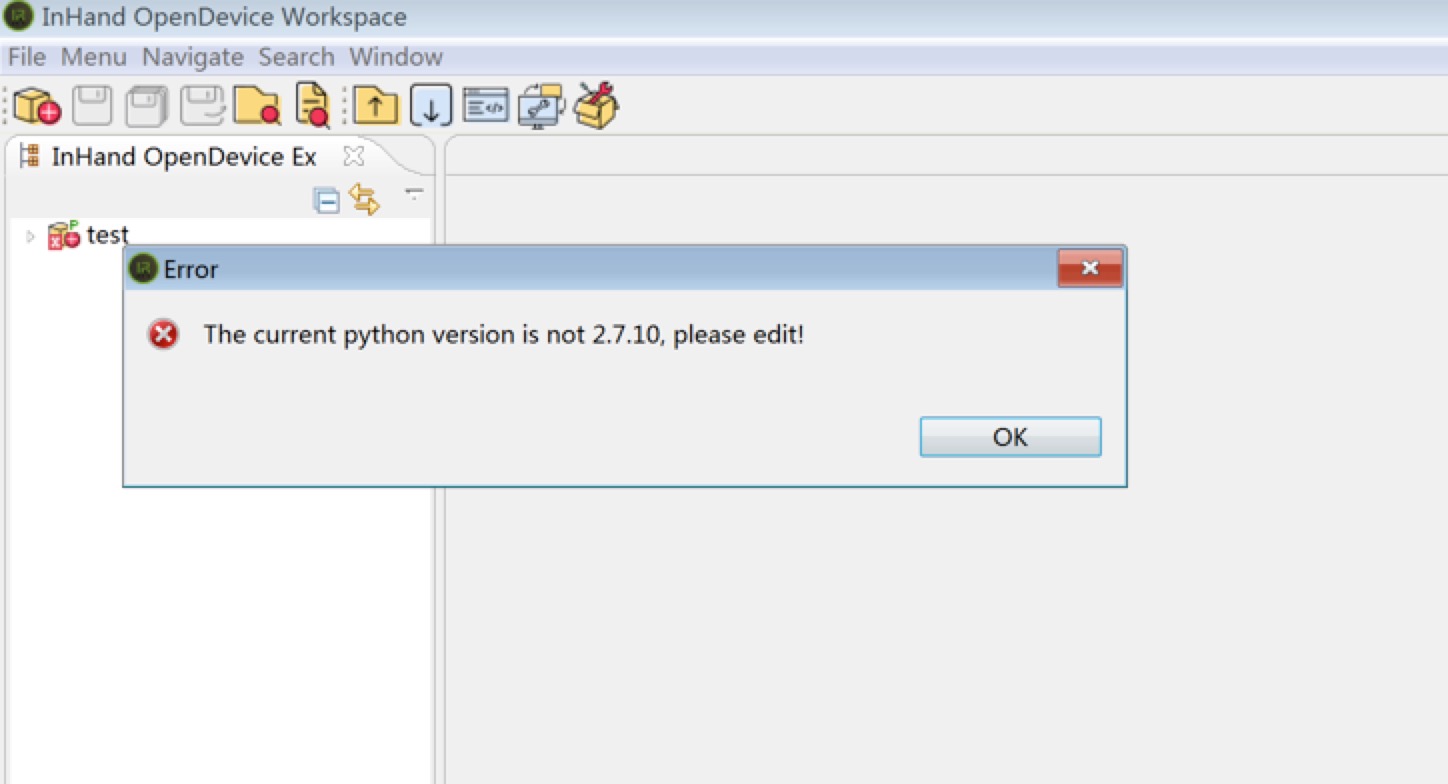The width and height of the screenshot is (1448, 784).
Task: Open the File menu
Action: pyautogui.click(x=27, y=57)
